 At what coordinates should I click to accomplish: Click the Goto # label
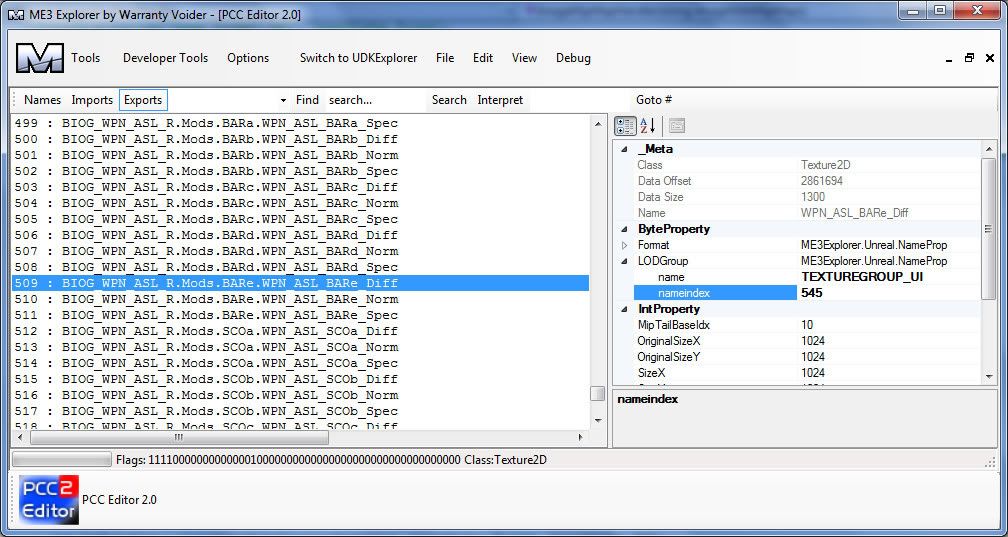click(x=654, y=100)
